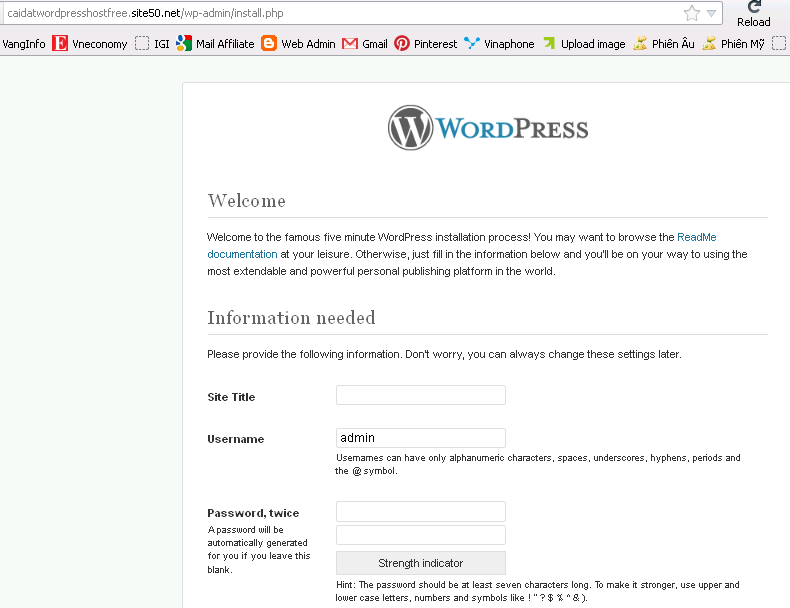Open the Mail Affiliate bookmark label
The width and height of the screenshot is (790, 608).
pyautogui.click(x=225, y=44)
